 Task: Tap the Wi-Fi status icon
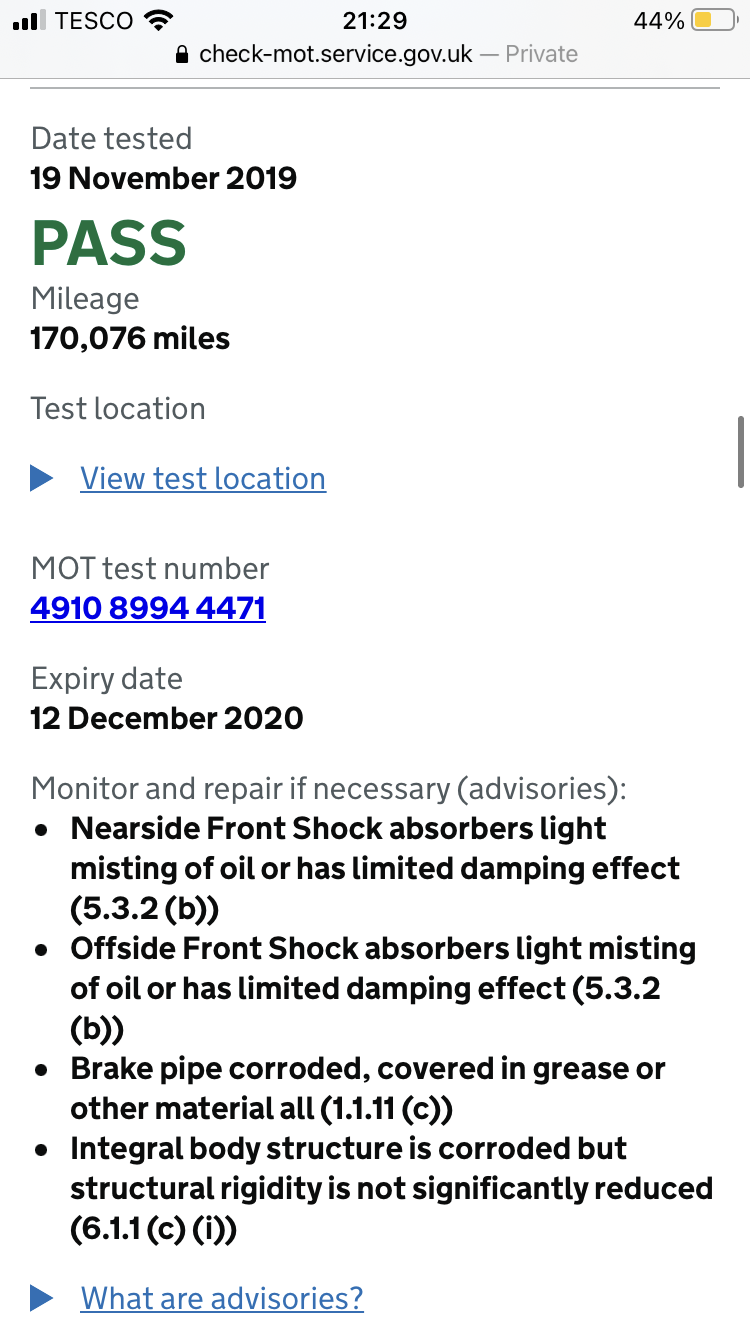157,21
